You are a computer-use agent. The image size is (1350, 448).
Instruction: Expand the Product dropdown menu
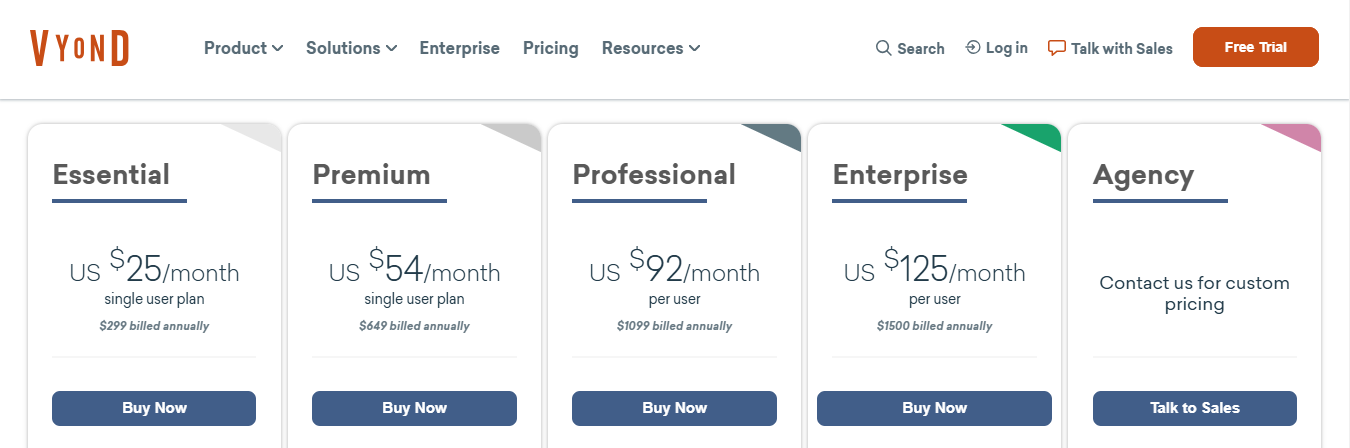click(243, 48)
